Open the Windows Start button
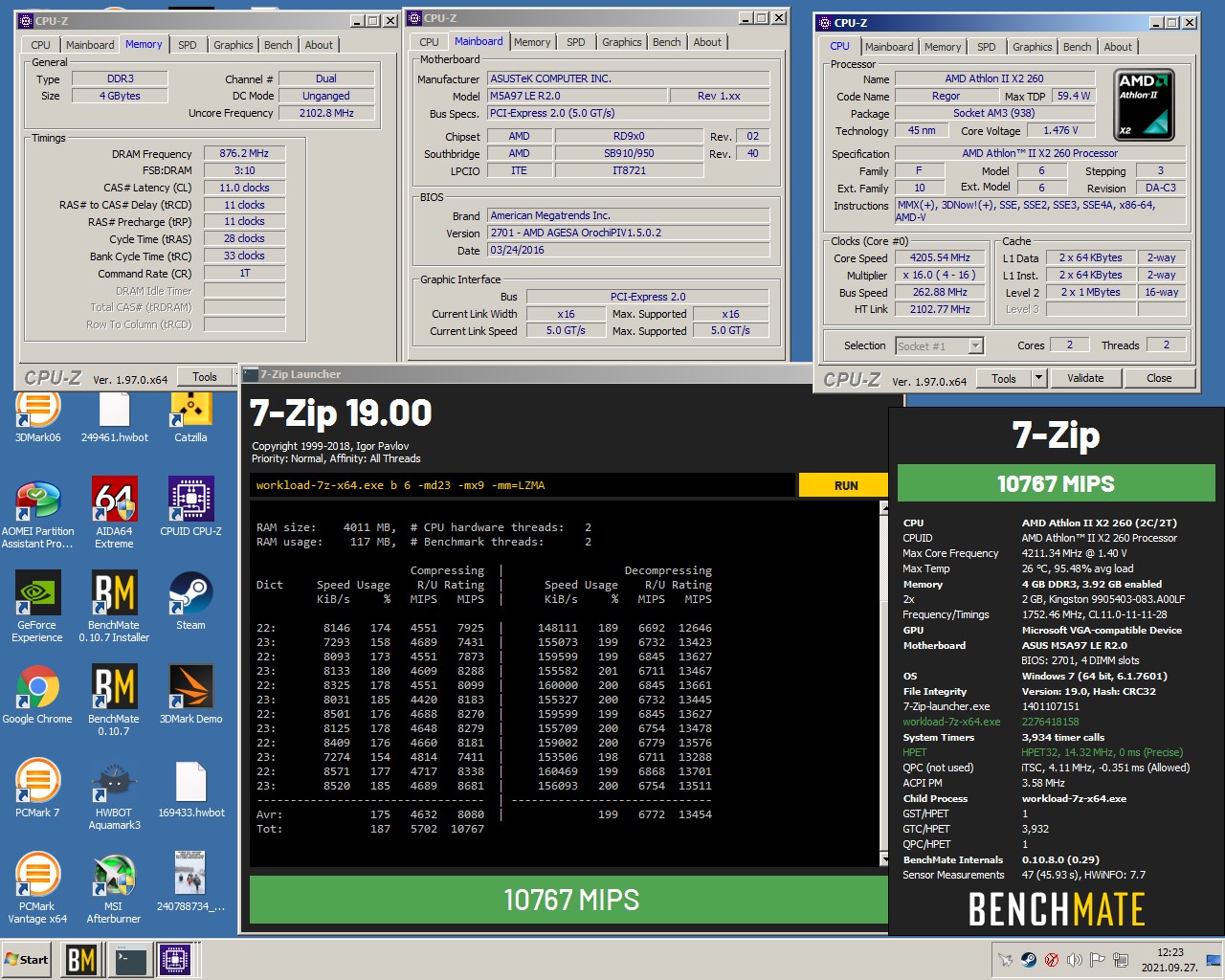 (27, 959)
